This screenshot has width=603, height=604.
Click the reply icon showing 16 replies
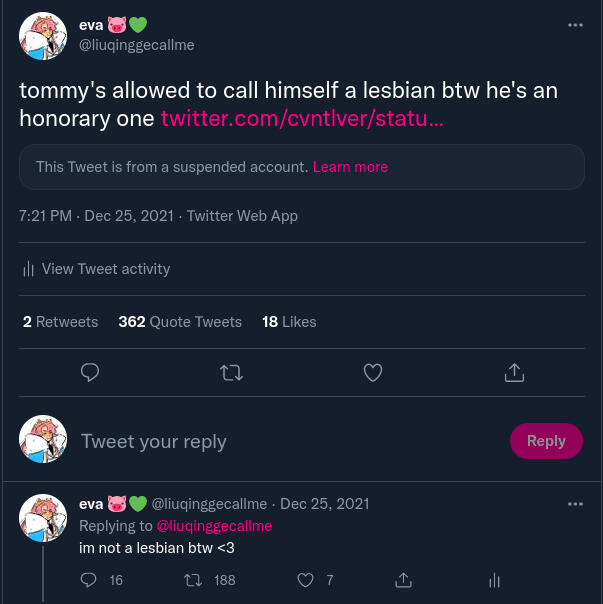[89, 580]
